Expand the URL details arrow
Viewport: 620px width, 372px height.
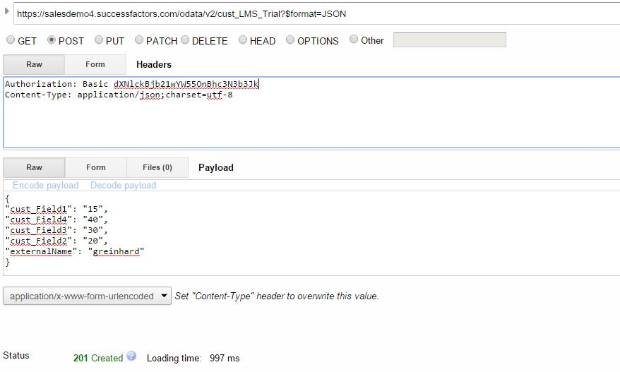[x=6, y=11]
